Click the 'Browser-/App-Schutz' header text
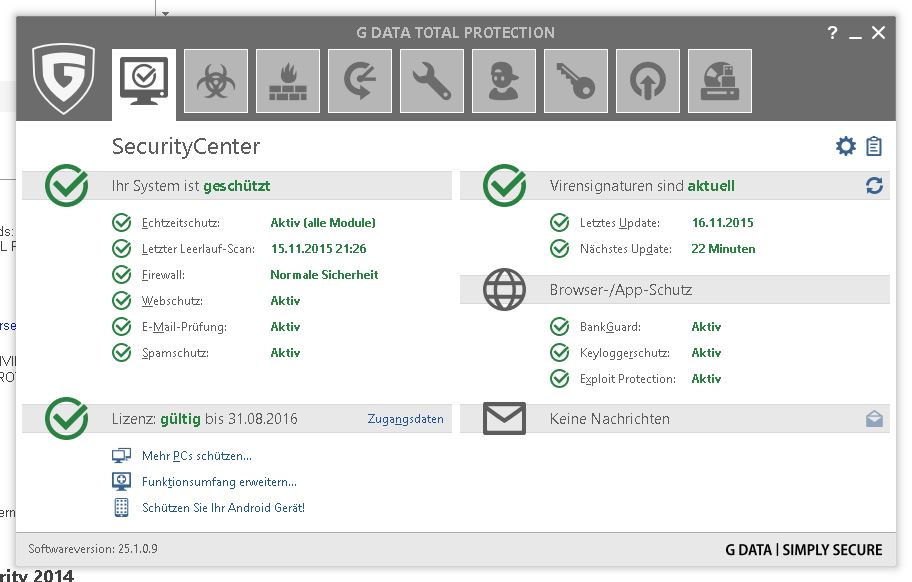Viewport: 912px width, 582px height. click(x=621, y=290)
